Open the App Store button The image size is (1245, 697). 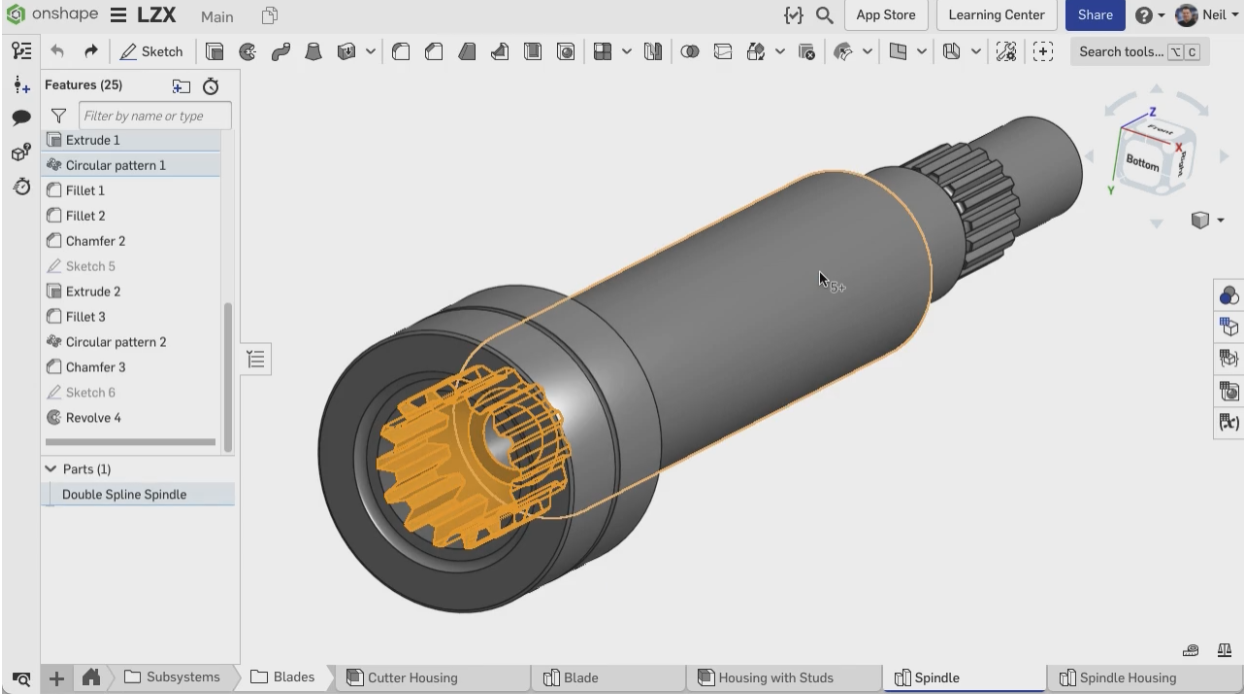point(886,15)
